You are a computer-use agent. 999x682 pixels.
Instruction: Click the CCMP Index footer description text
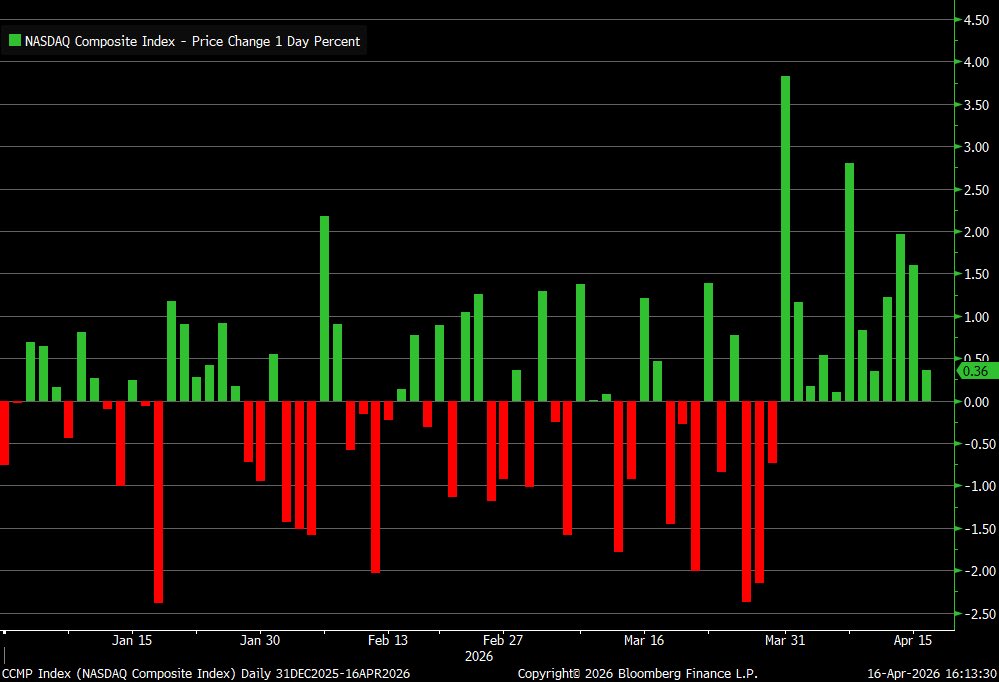[206, 673]
